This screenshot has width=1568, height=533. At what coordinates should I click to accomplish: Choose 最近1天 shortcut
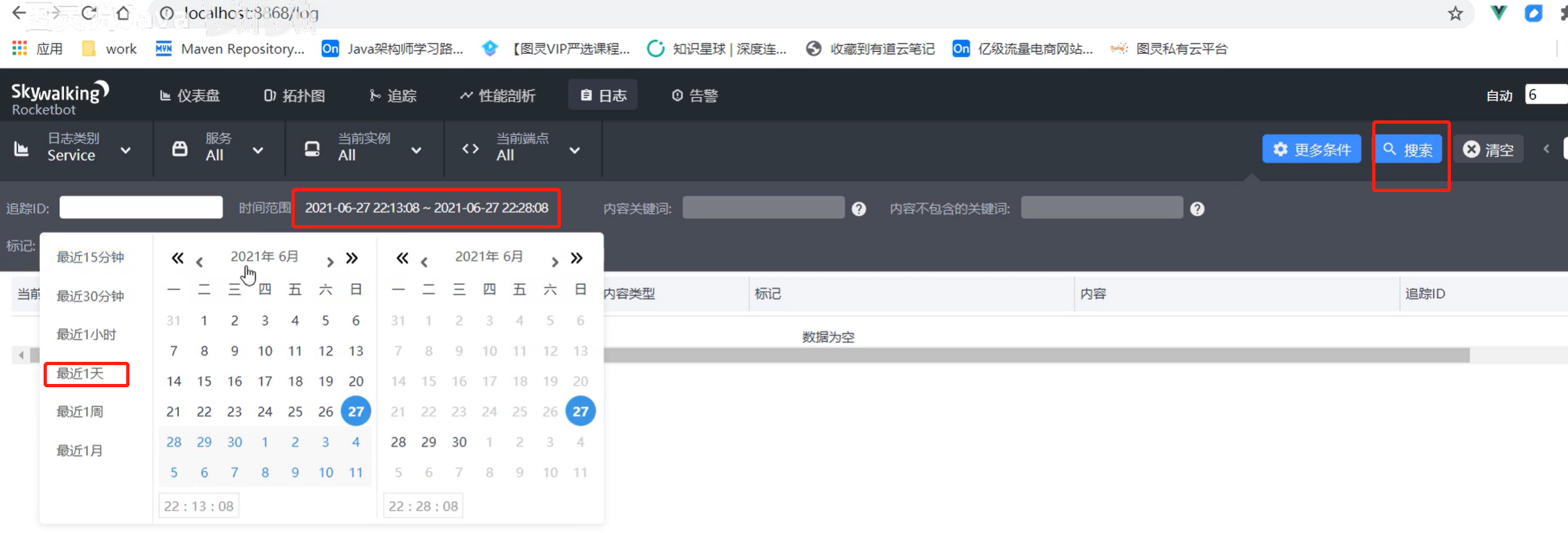(80, 374)
